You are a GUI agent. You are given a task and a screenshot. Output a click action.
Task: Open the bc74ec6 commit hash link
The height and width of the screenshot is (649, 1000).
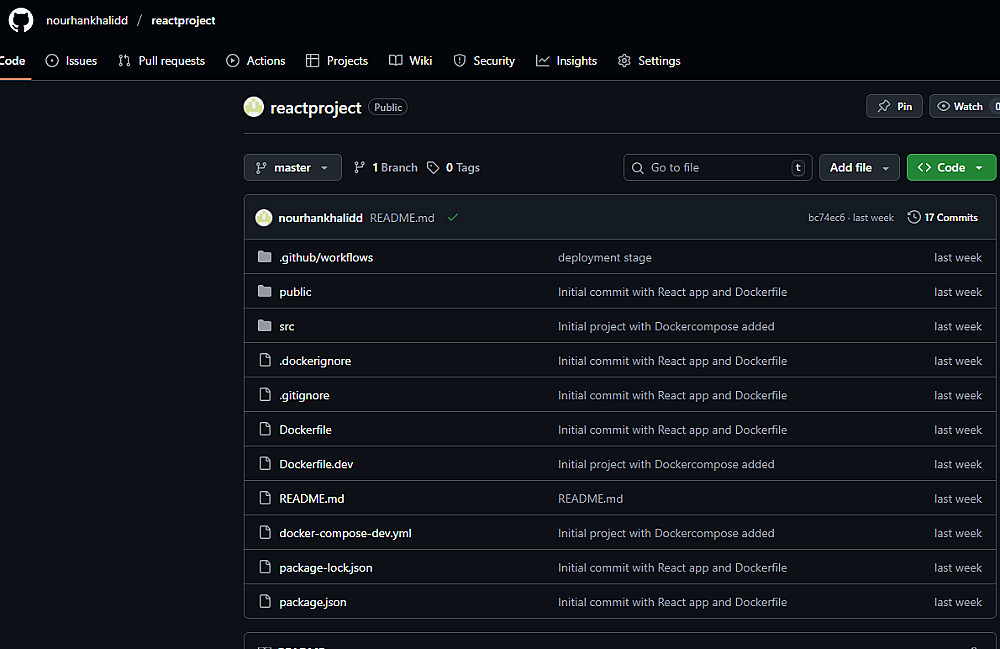coord(825,218)
